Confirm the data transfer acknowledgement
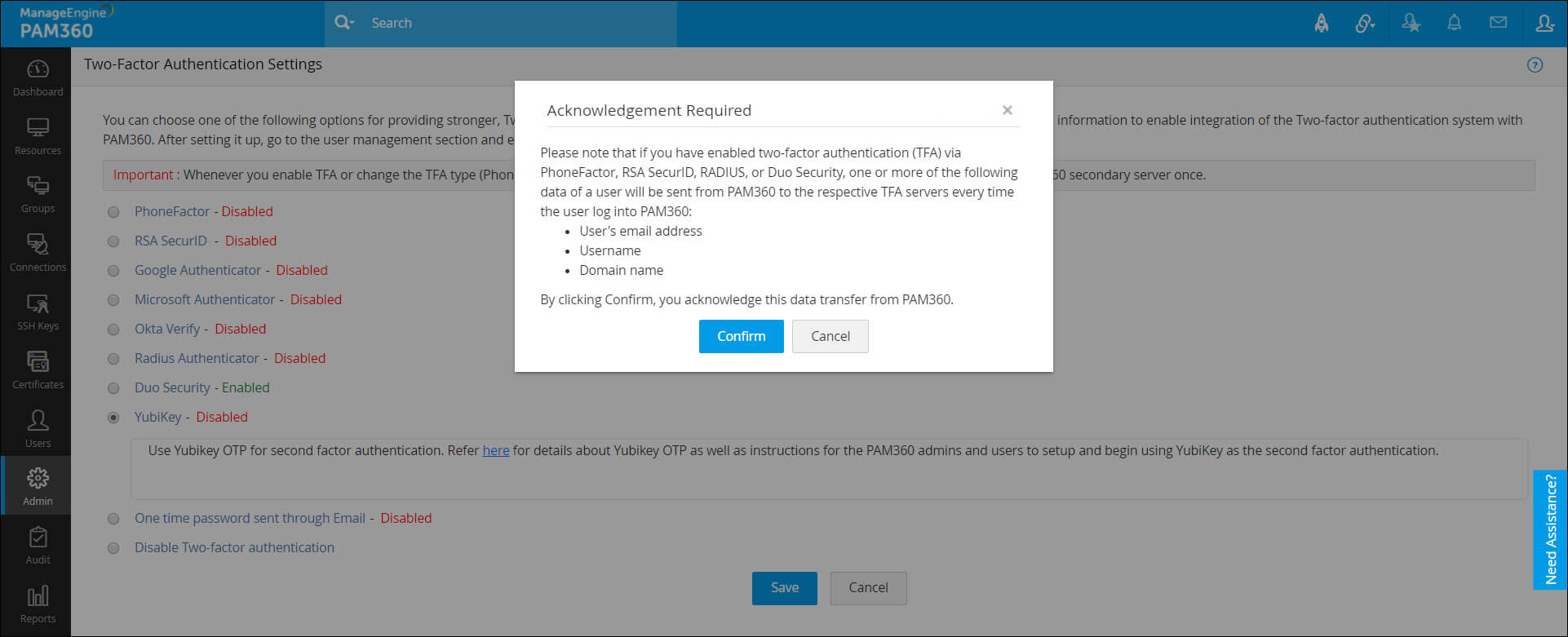The image size is (1568, 637). click(x=742, y=336)
